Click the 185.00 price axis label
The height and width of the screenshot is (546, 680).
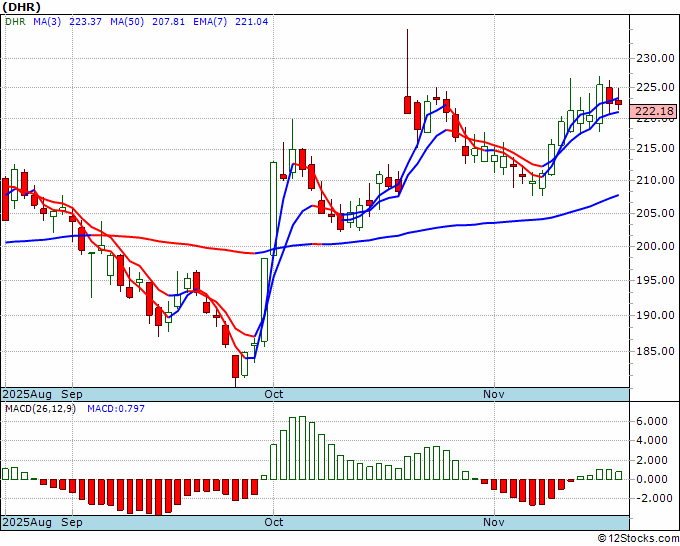click(x=655, y=351)
